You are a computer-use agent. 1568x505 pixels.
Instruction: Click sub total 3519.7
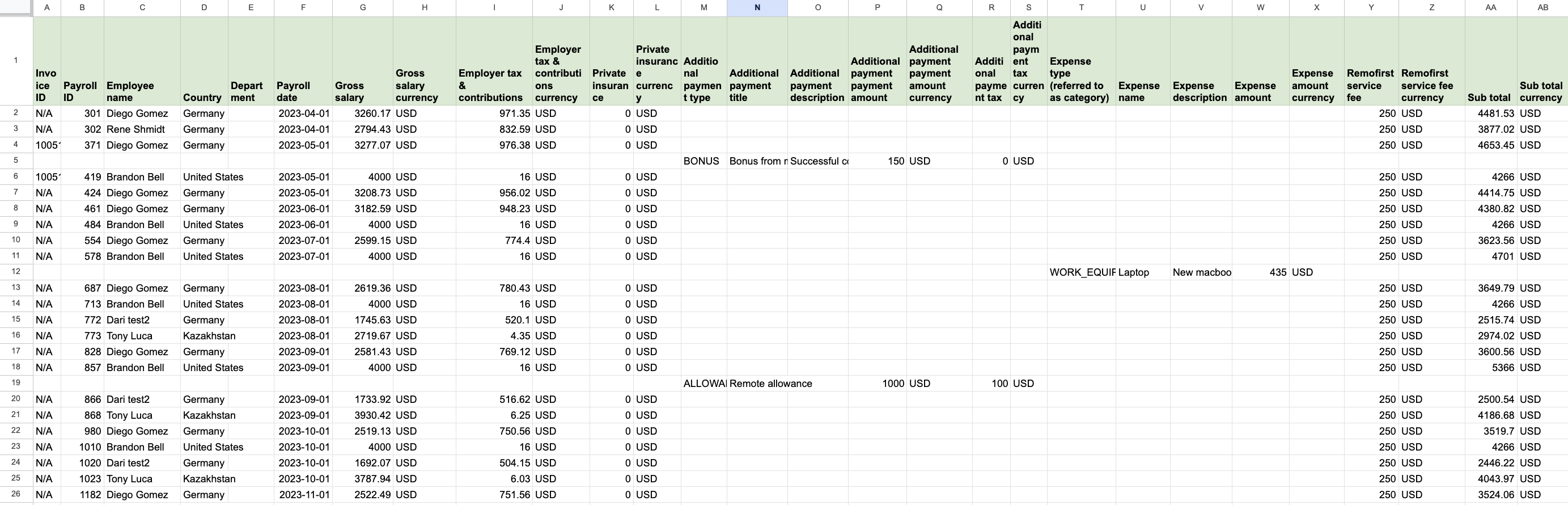(1491, 431)
